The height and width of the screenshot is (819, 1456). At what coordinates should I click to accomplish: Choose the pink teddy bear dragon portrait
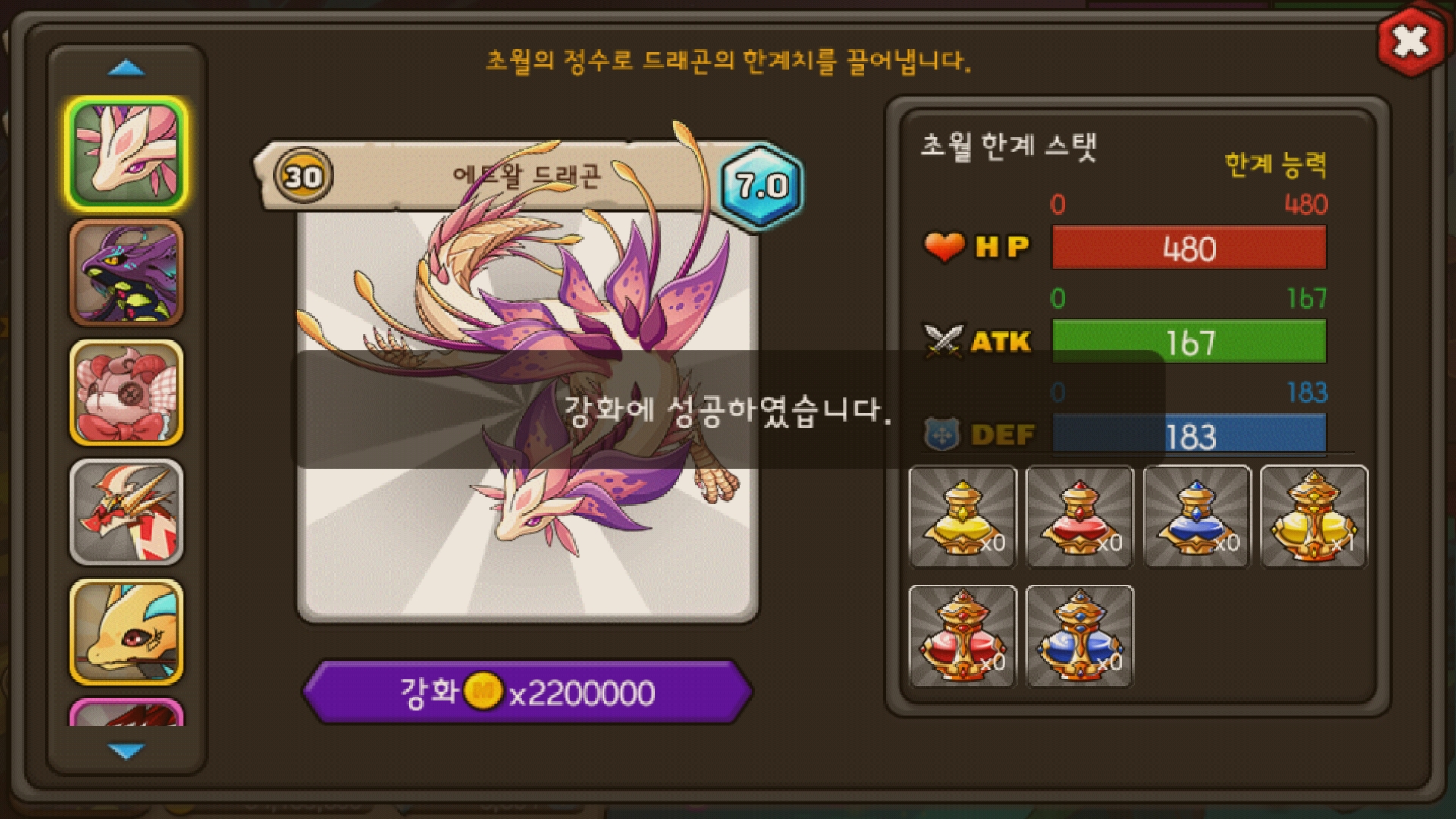tap(127, 392)
